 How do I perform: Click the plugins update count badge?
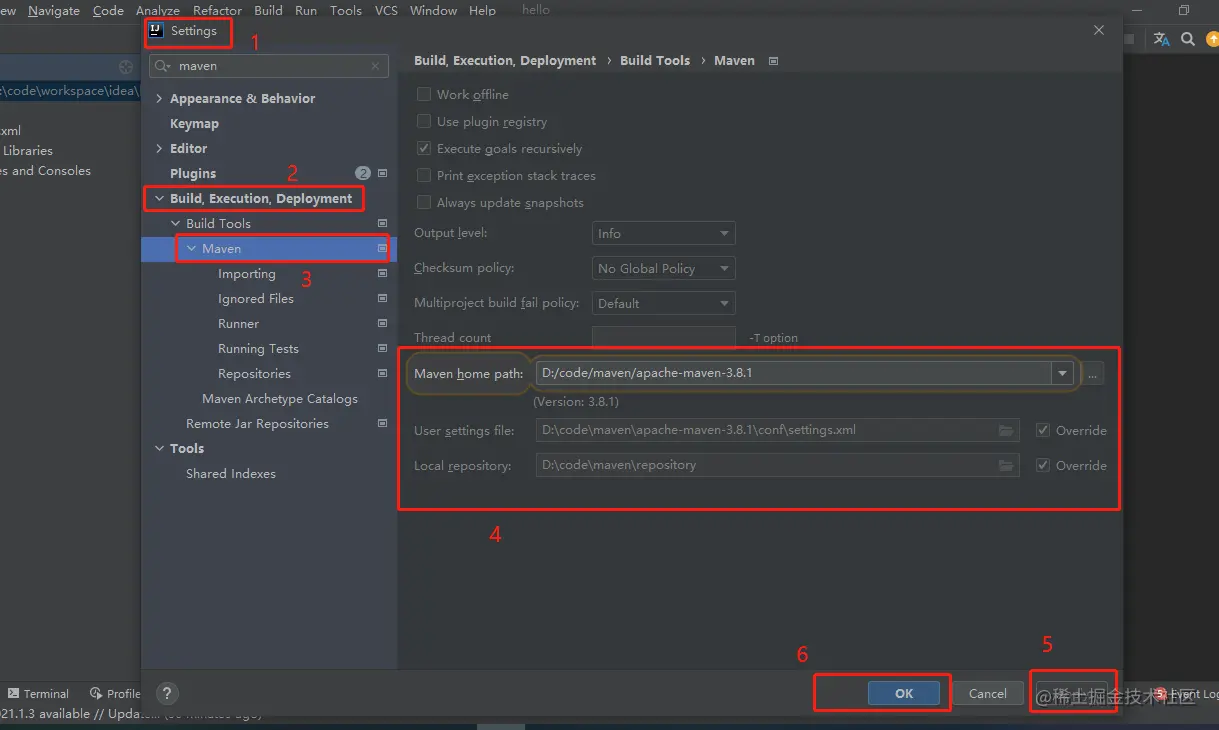click(363, 173)
